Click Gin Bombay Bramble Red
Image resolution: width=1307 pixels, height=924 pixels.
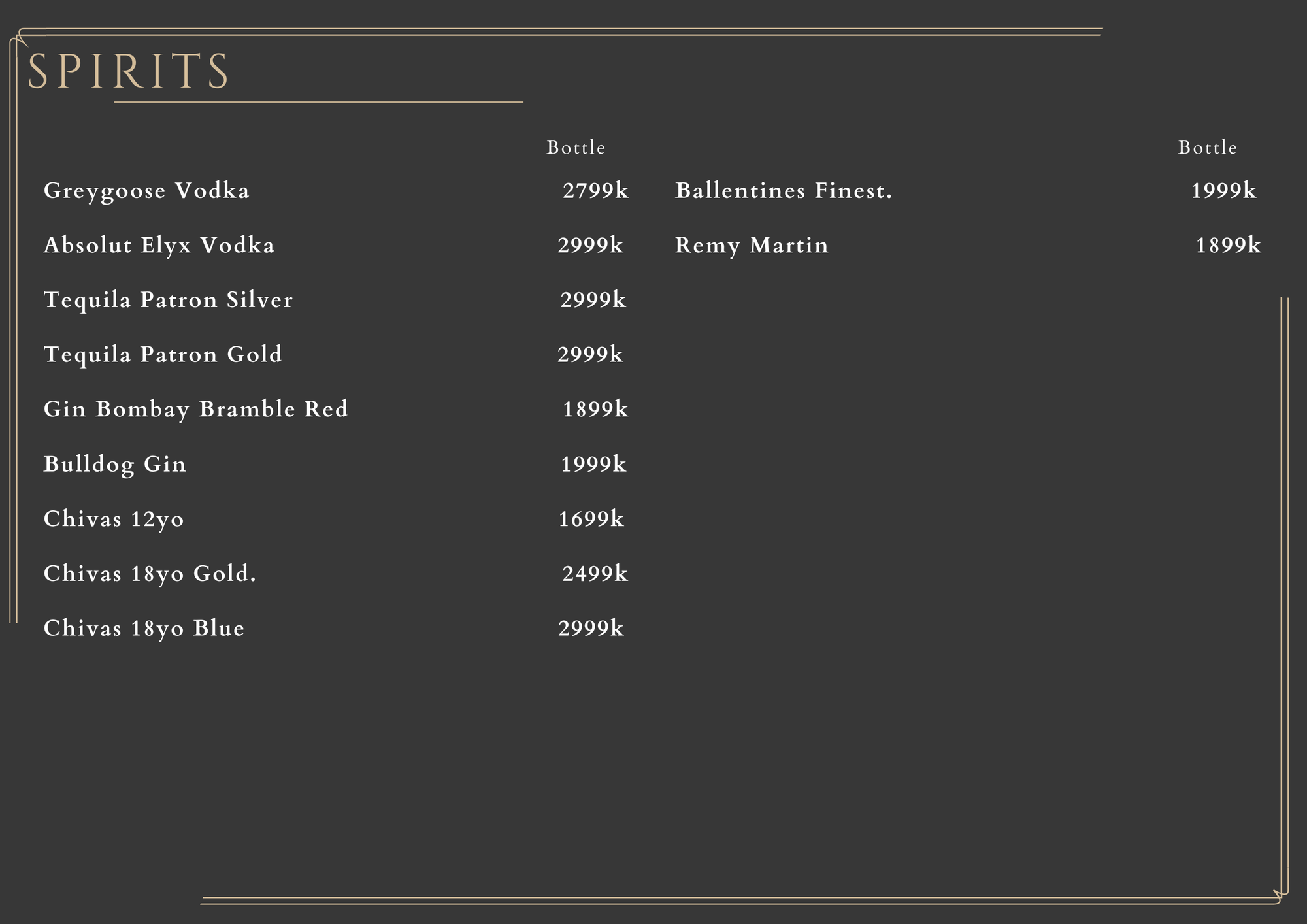195,409
